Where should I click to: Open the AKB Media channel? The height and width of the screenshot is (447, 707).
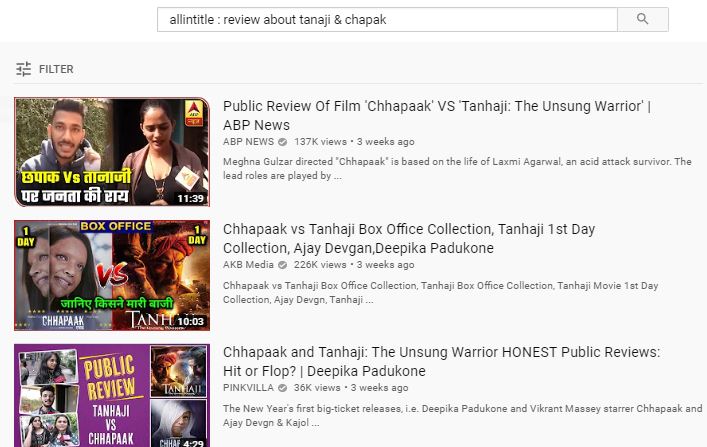coord(248,265)
